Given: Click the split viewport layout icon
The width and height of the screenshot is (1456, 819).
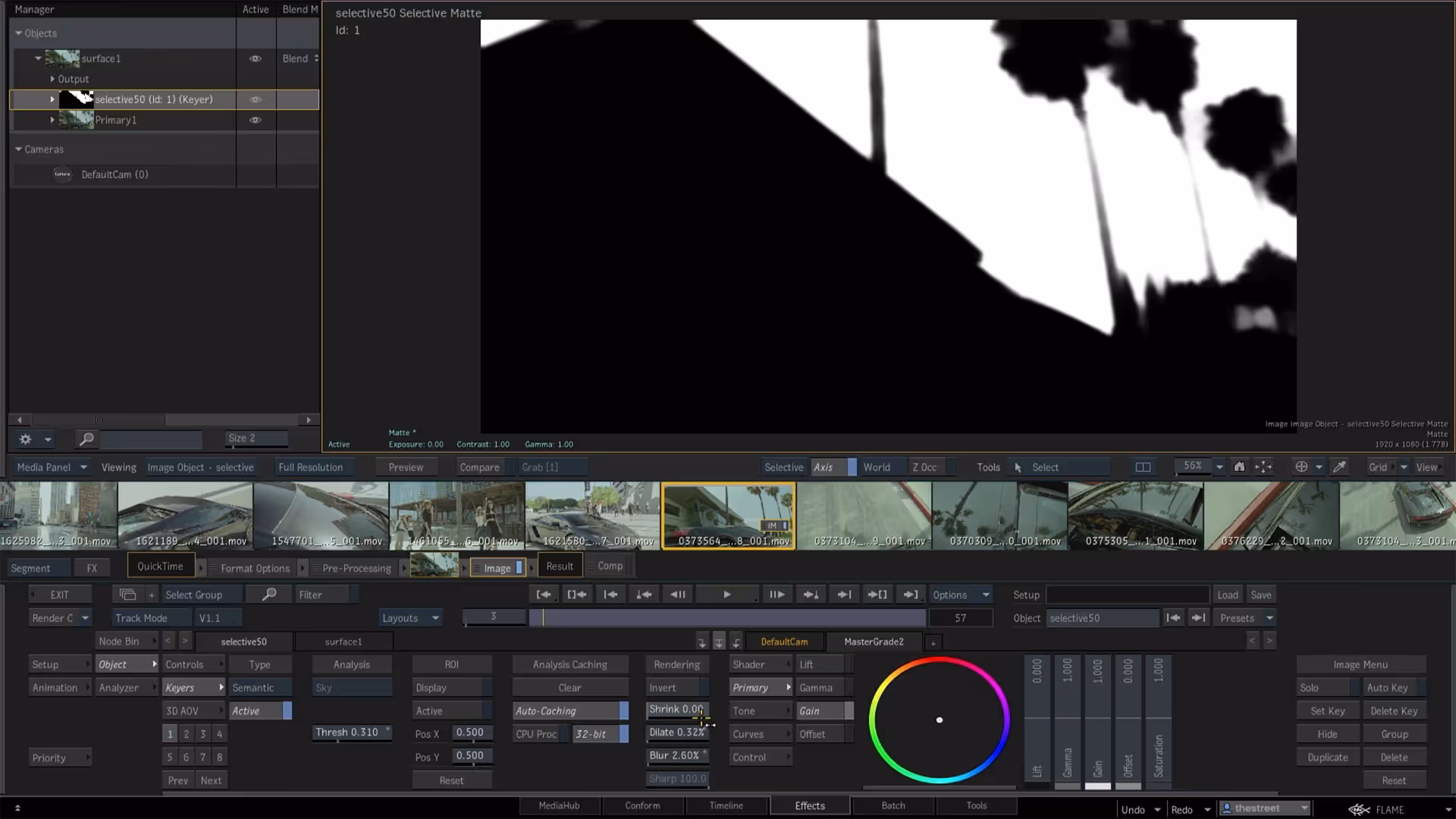Looking at the screenshot, I should click(x=1143, y=467).
